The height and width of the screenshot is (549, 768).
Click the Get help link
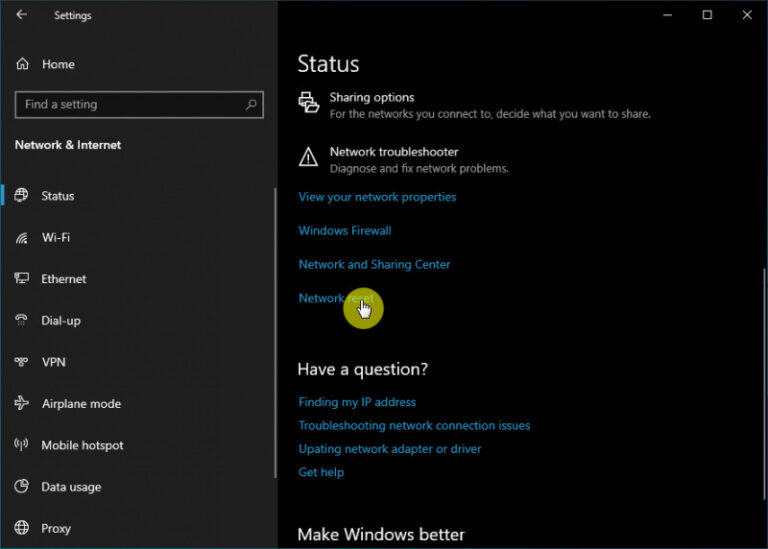(321, 472)
